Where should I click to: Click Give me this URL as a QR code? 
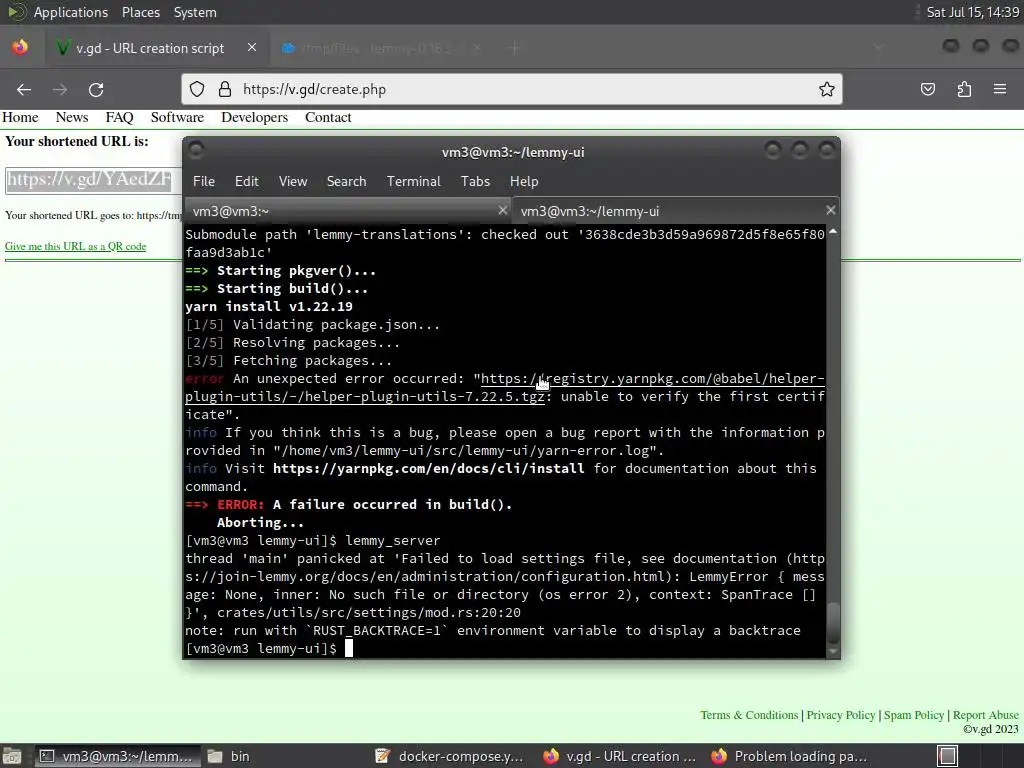click(76, 246)
